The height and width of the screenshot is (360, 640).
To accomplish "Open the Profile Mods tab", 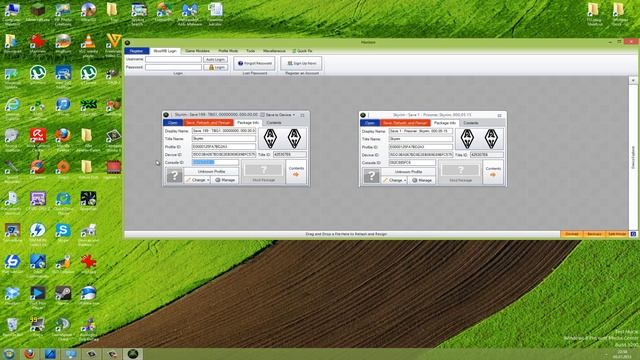I will coord(228,51).
